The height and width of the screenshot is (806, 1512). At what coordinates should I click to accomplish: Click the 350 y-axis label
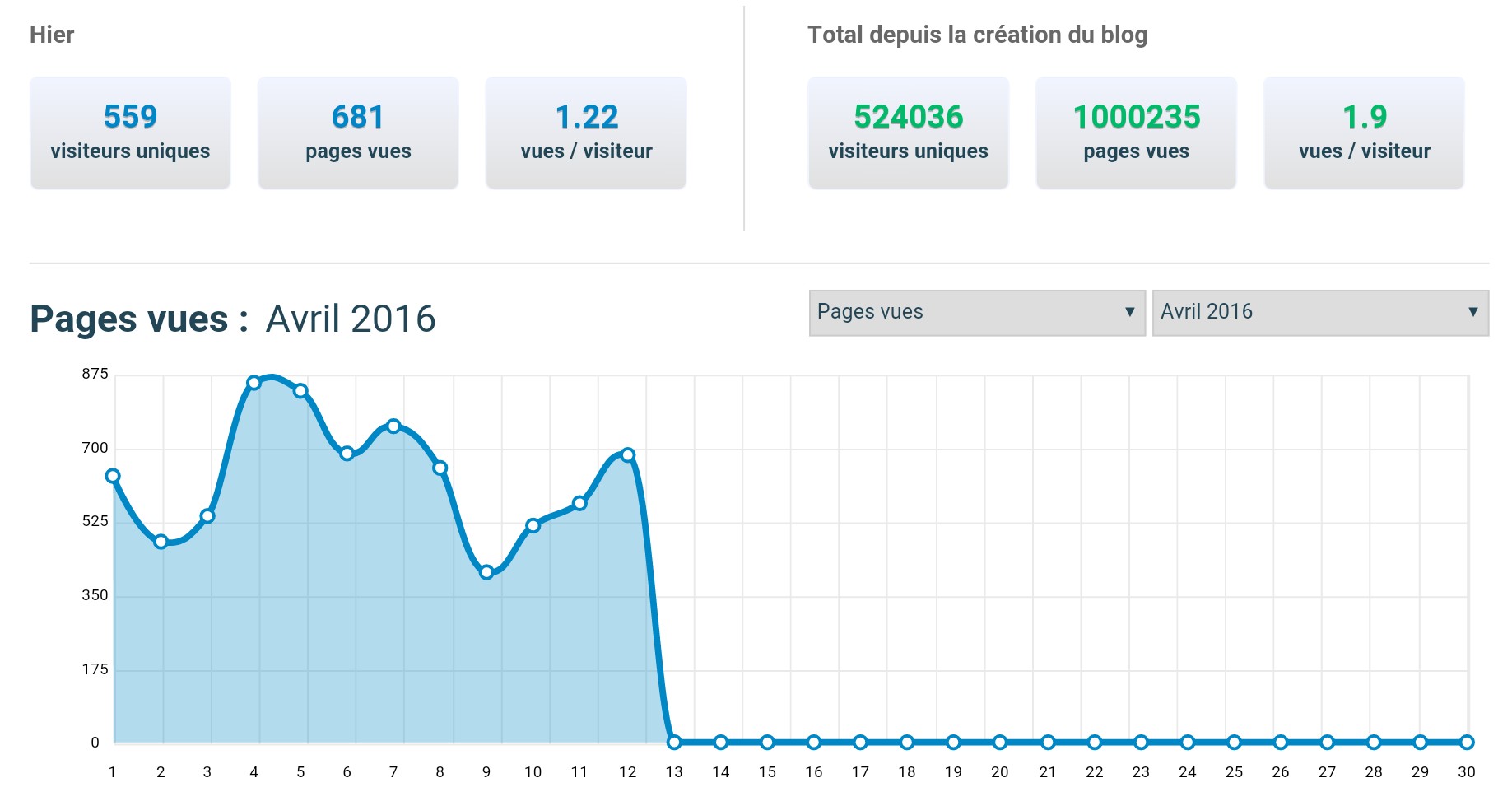point(95,595)
